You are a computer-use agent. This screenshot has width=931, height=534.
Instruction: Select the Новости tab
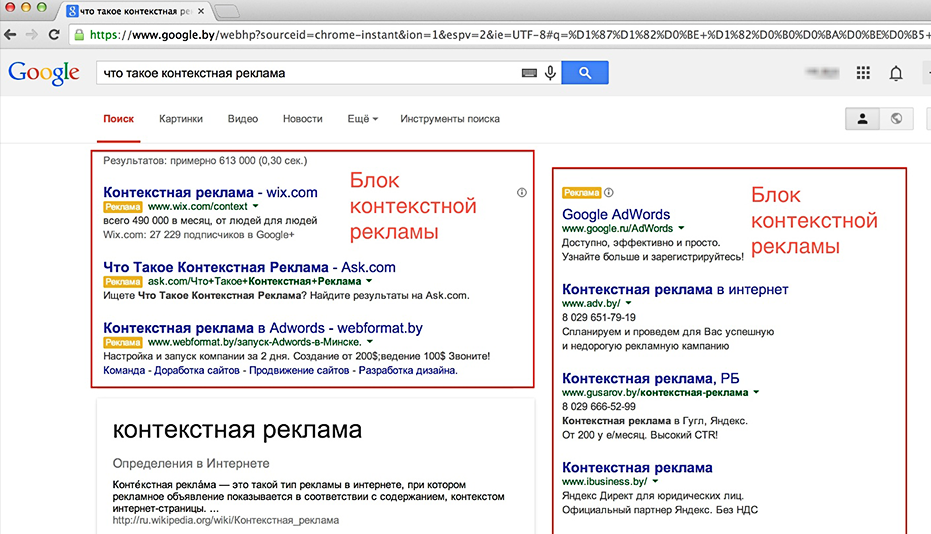coord(303,119)
